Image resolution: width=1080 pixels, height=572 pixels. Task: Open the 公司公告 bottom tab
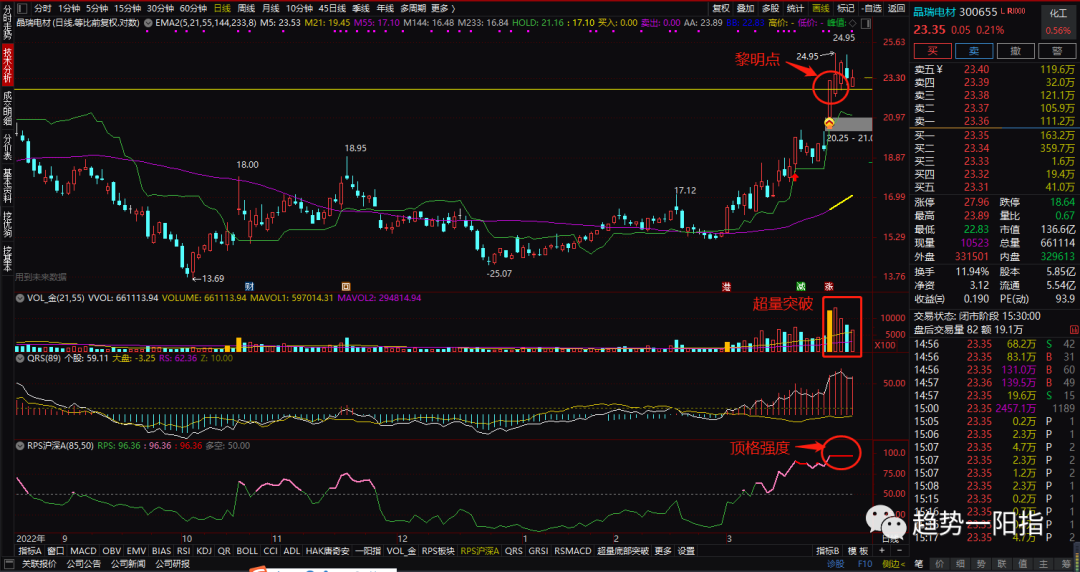click(83, 564)
